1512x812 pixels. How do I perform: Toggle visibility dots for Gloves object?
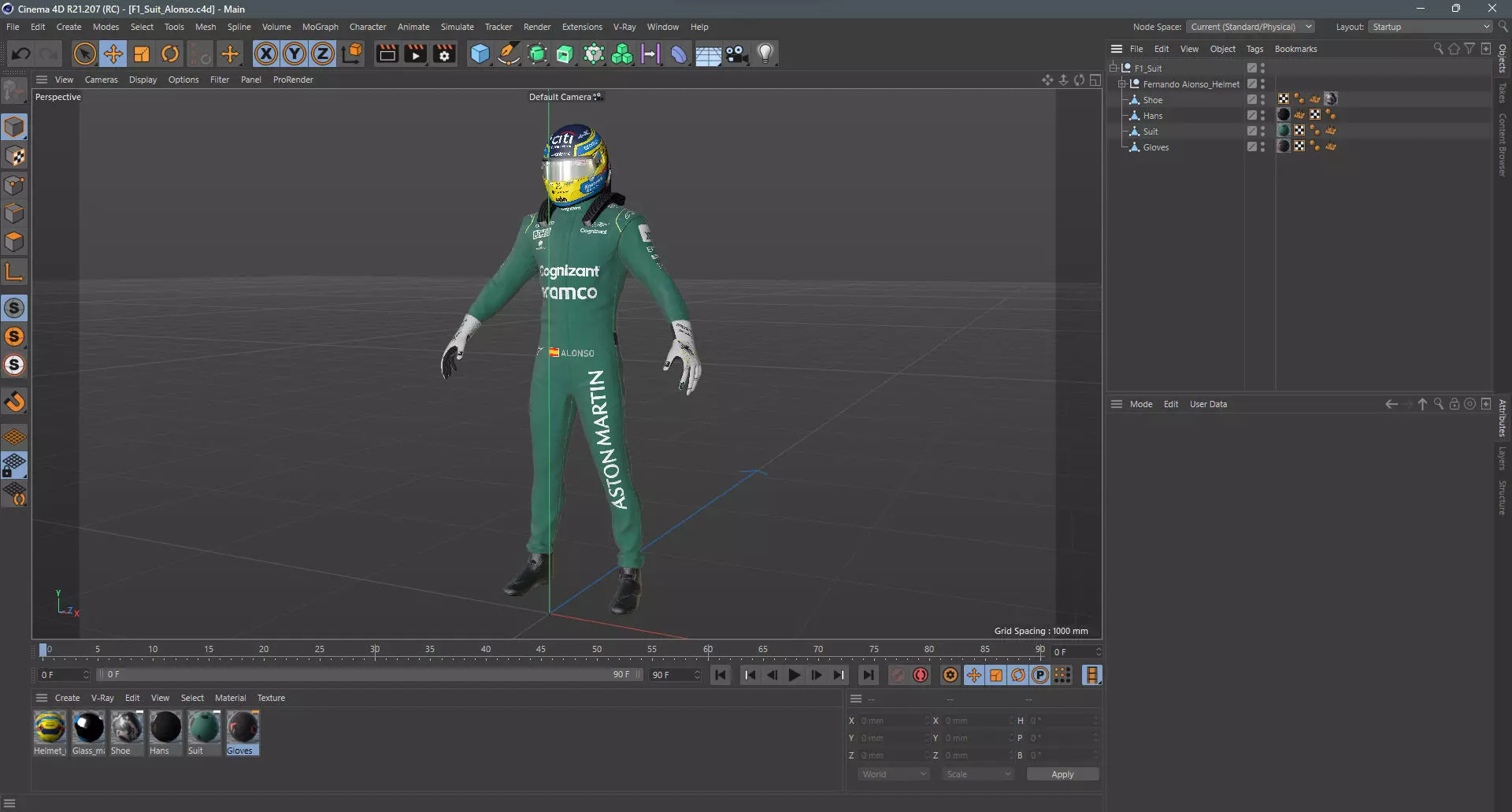click(1262, 146)
